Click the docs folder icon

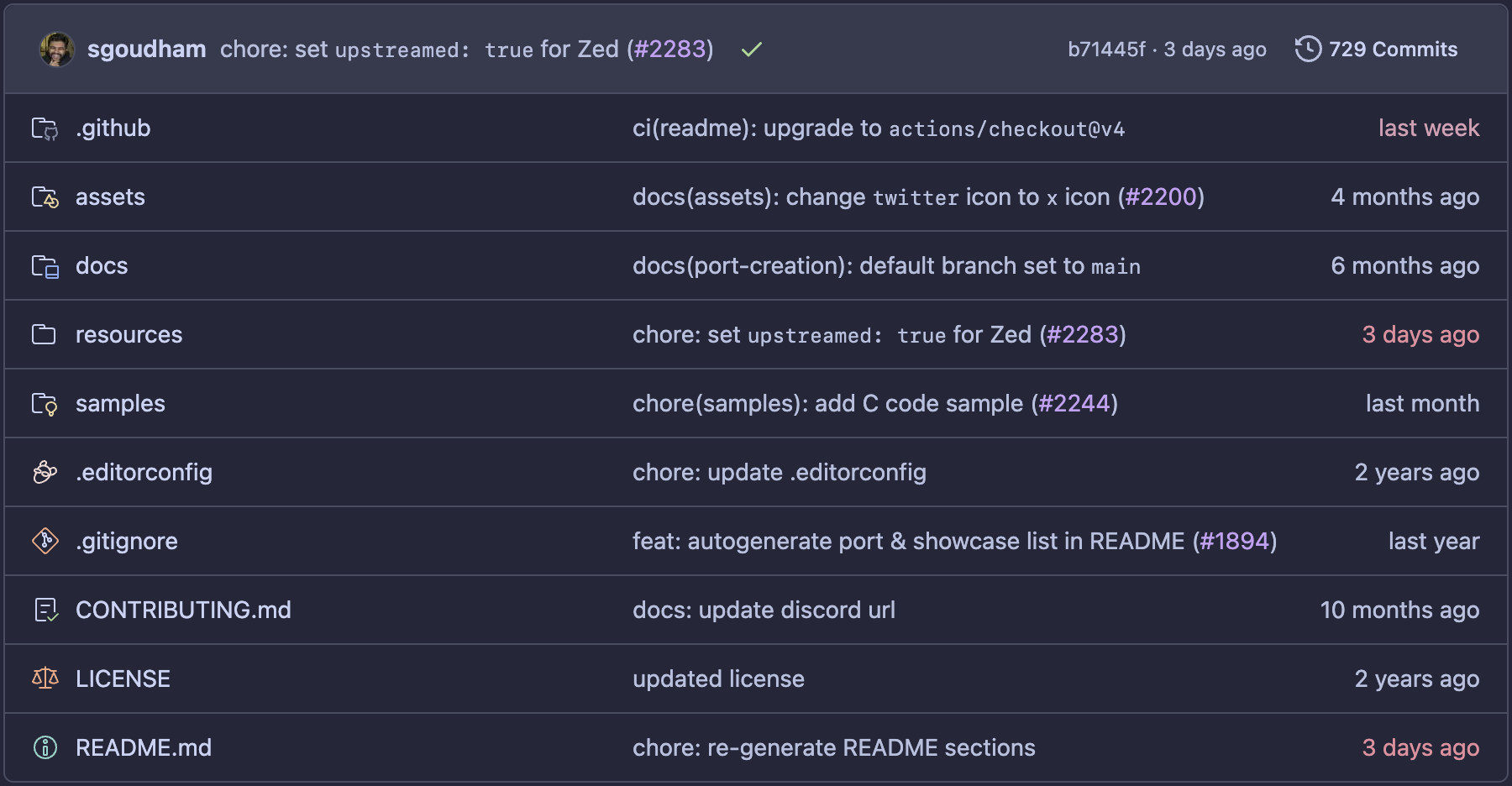(45, 266)
